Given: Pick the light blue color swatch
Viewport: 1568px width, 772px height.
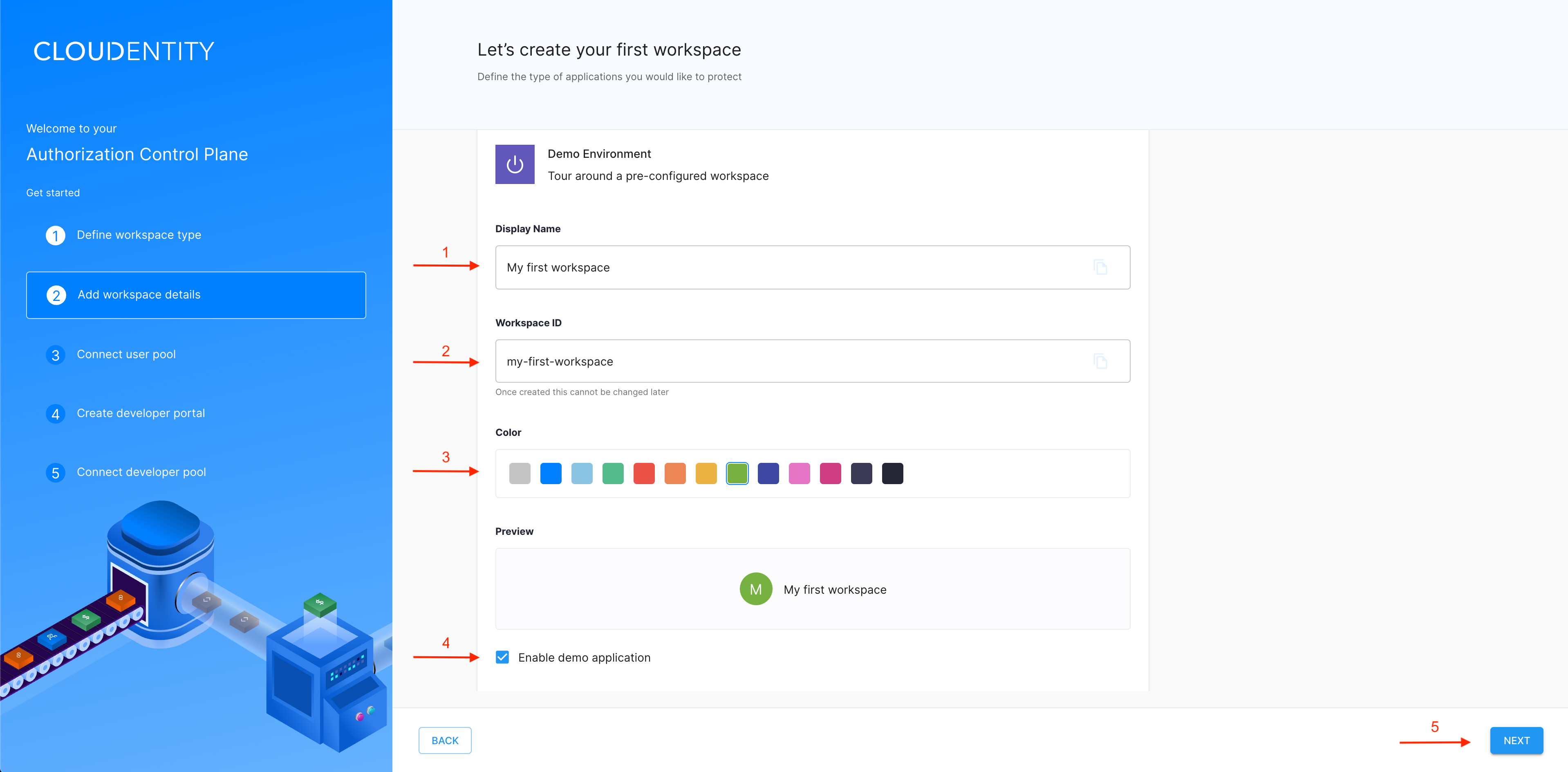Looking at the screenshot, I should click(582, 473).
